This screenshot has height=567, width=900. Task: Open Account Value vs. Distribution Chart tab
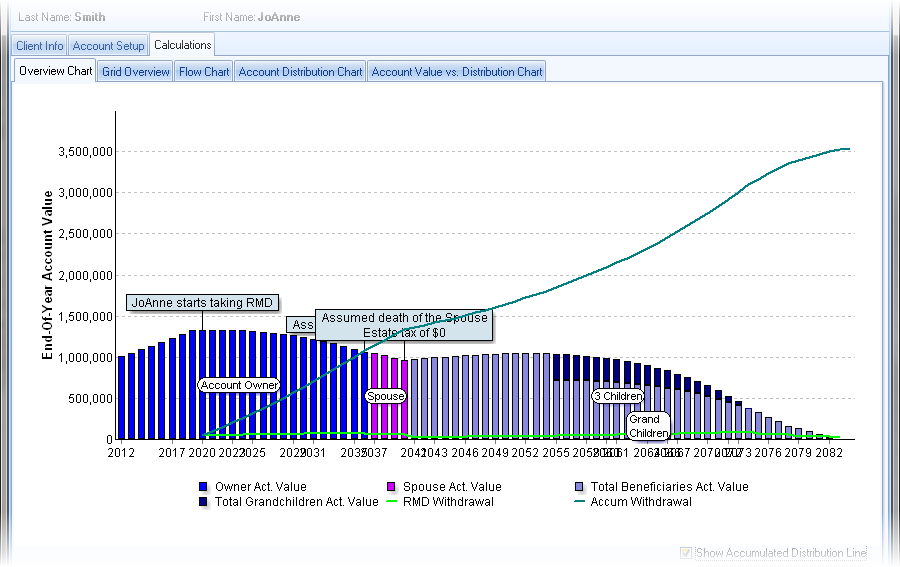(457, 72)
